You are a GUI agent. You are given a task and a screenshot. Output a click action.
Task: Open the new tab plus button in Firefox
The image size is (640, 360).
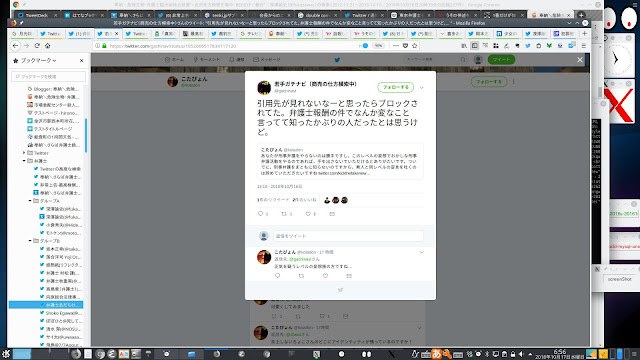click(584, 33)
